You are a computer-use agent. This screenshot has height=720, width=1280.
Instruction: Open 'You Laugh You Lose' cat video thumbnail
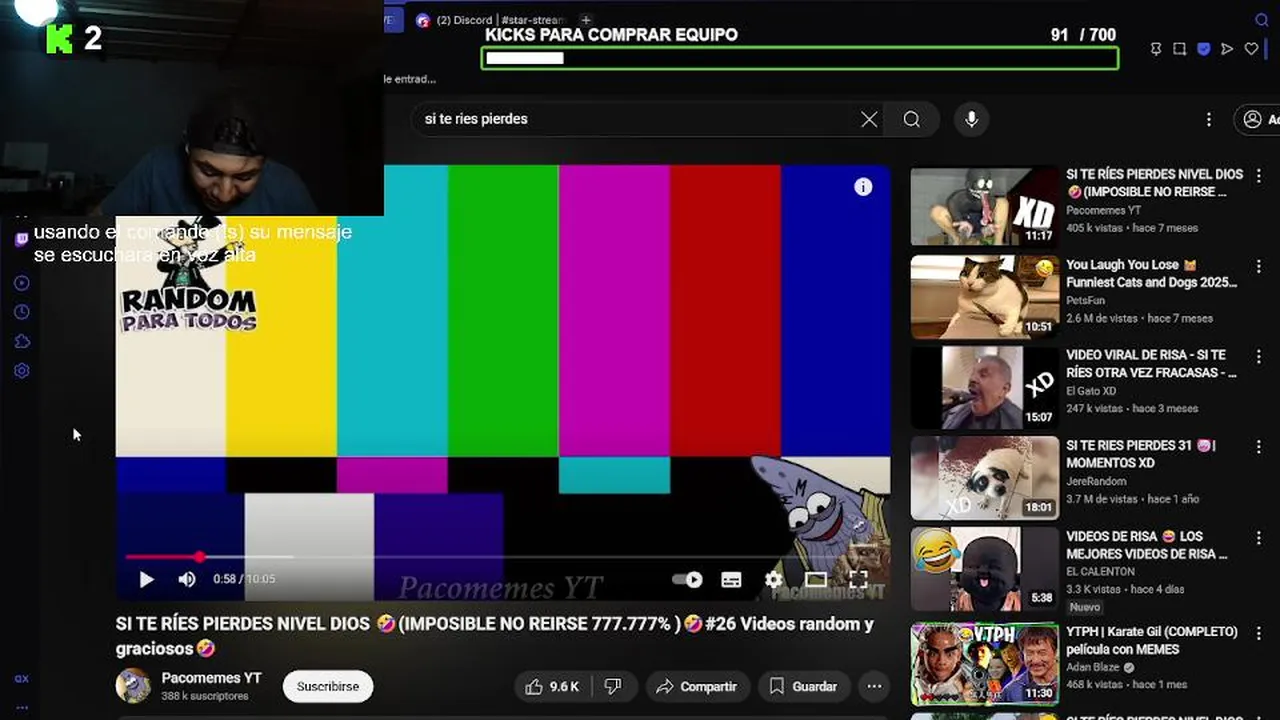[984, 297]
